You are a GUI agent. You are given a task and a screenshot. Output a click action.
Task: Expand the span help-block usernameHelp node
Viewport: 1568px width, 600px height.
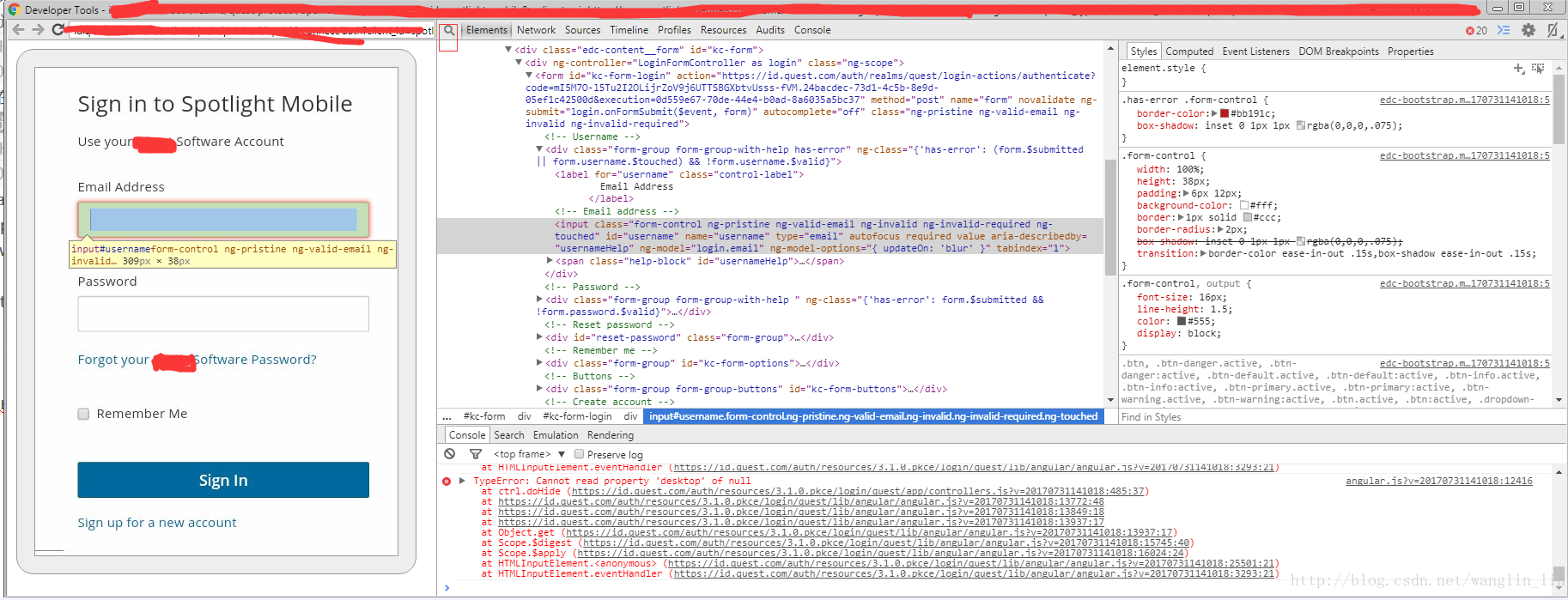pos(550,260)
